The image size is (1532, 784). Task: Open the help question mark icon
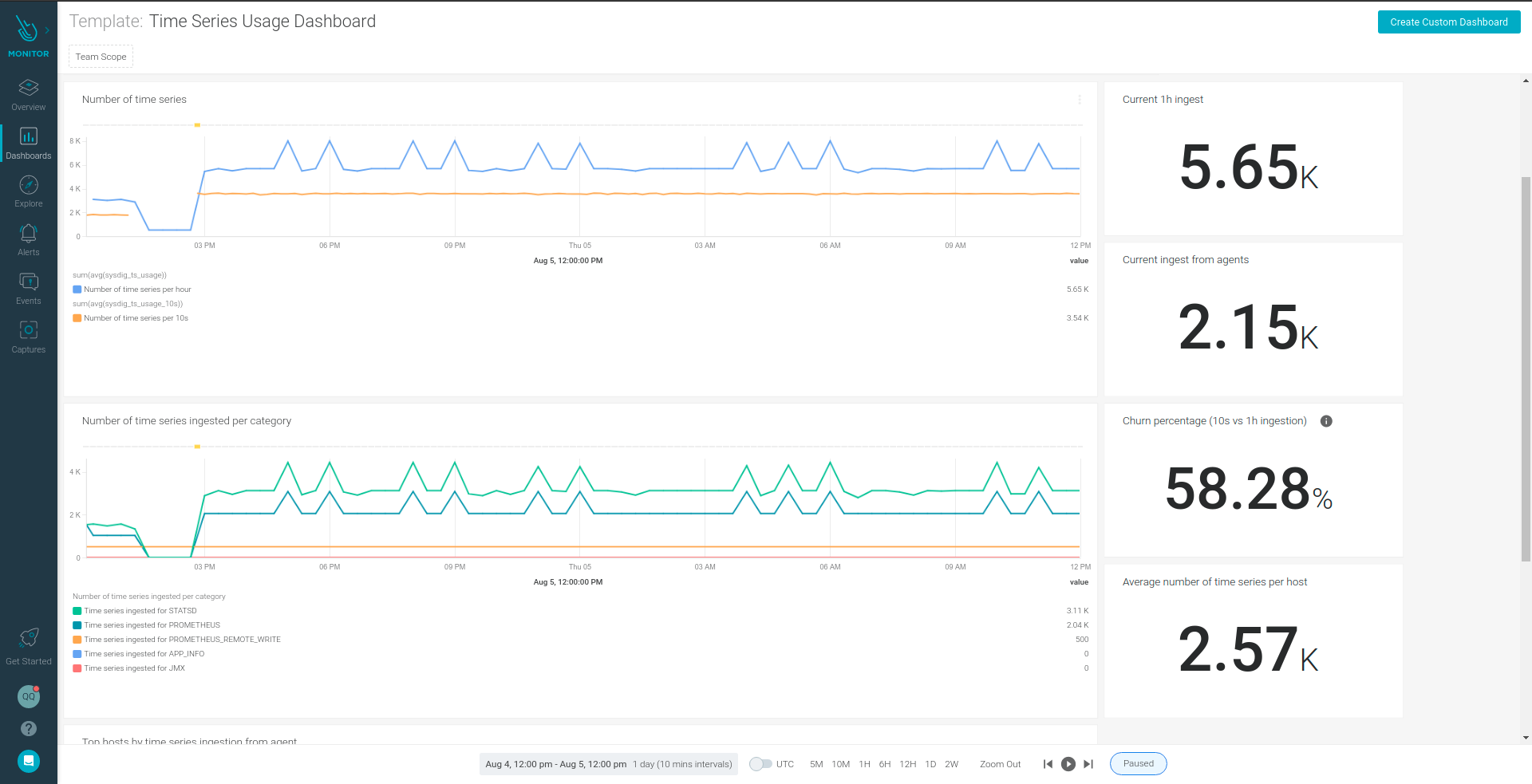point(28,728)
